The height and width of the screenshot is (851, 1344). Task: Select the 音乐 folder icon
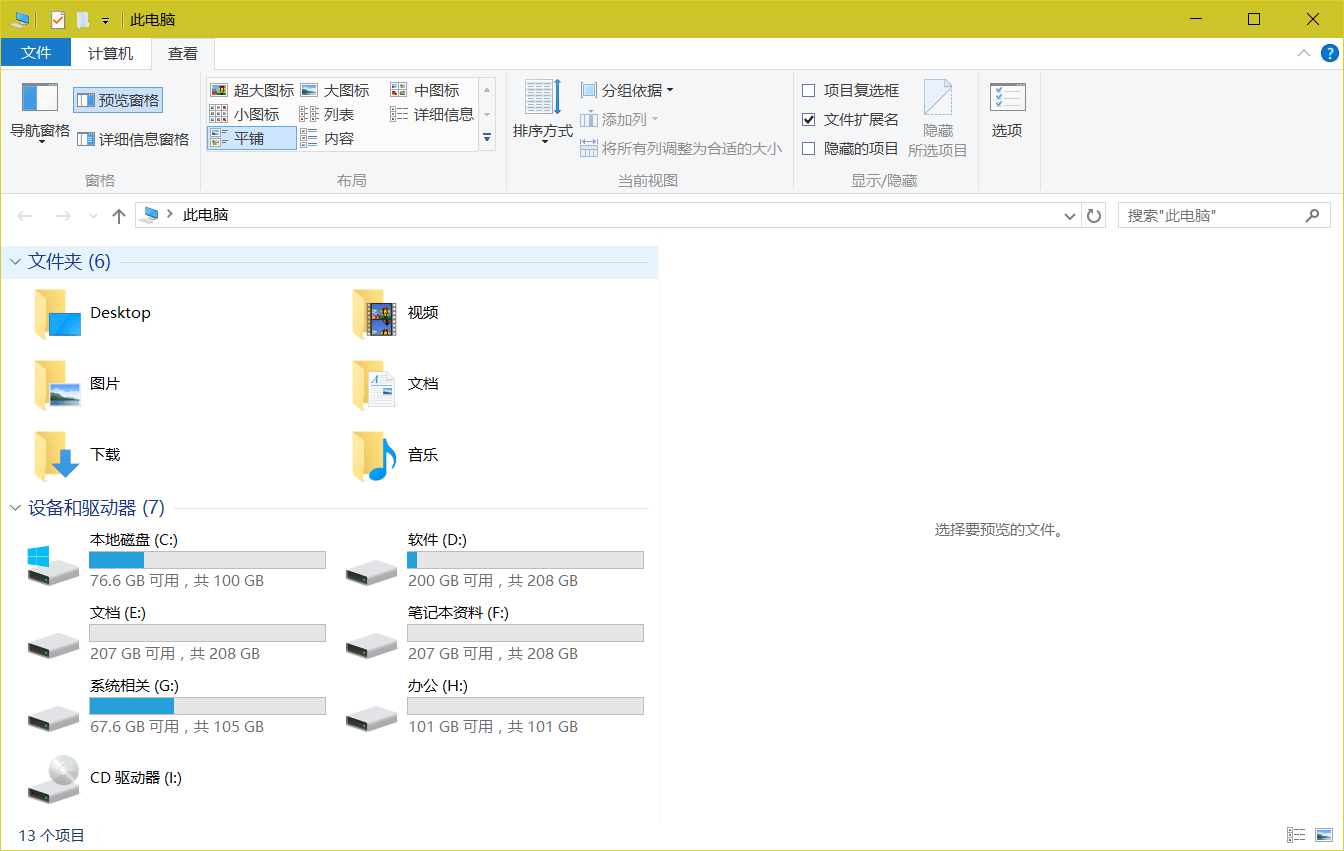pyautogui.click(x=374, y=456)
